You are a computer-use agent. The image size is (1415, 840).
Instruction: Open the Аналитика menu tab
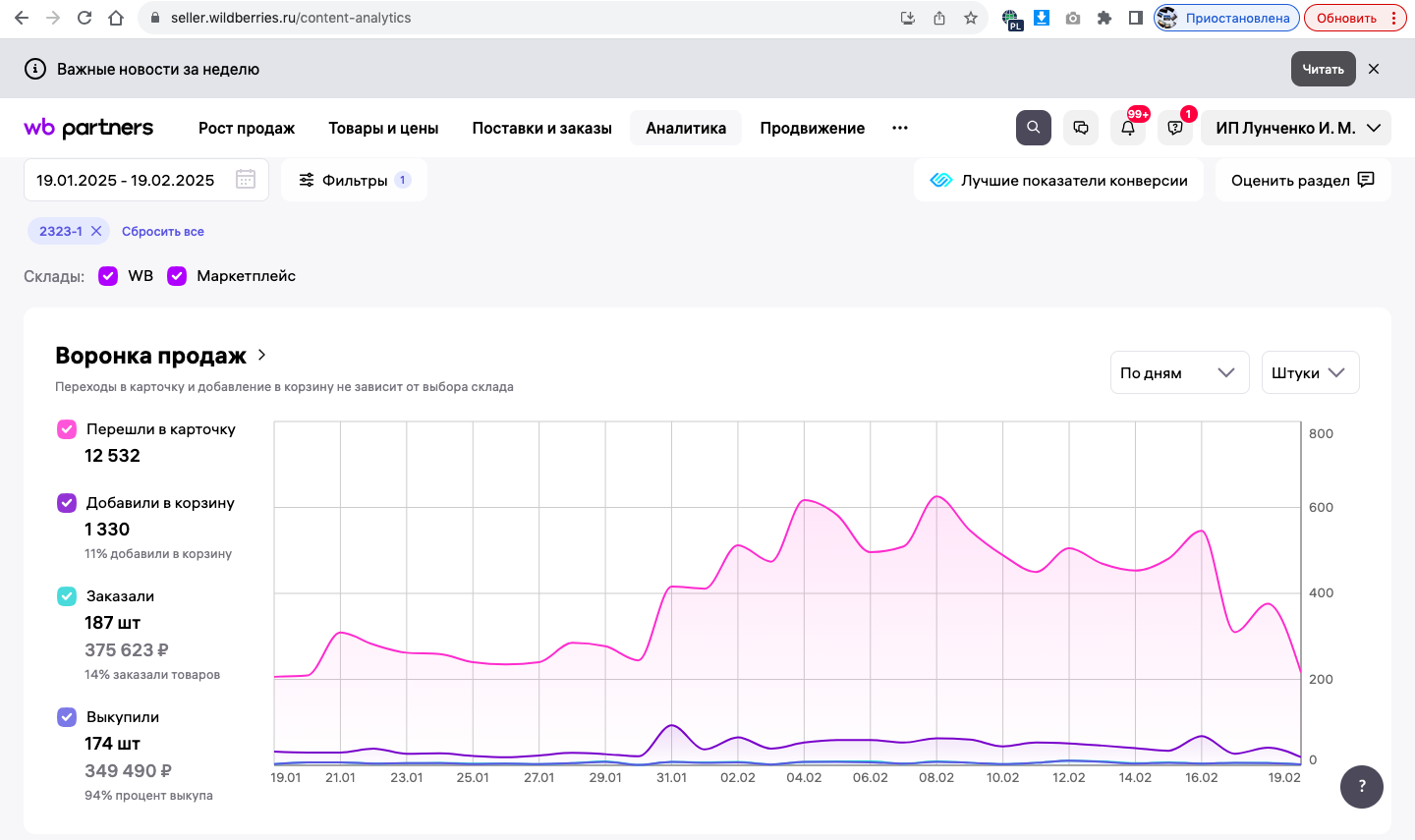pyautogui.click(x=686, y=128)
